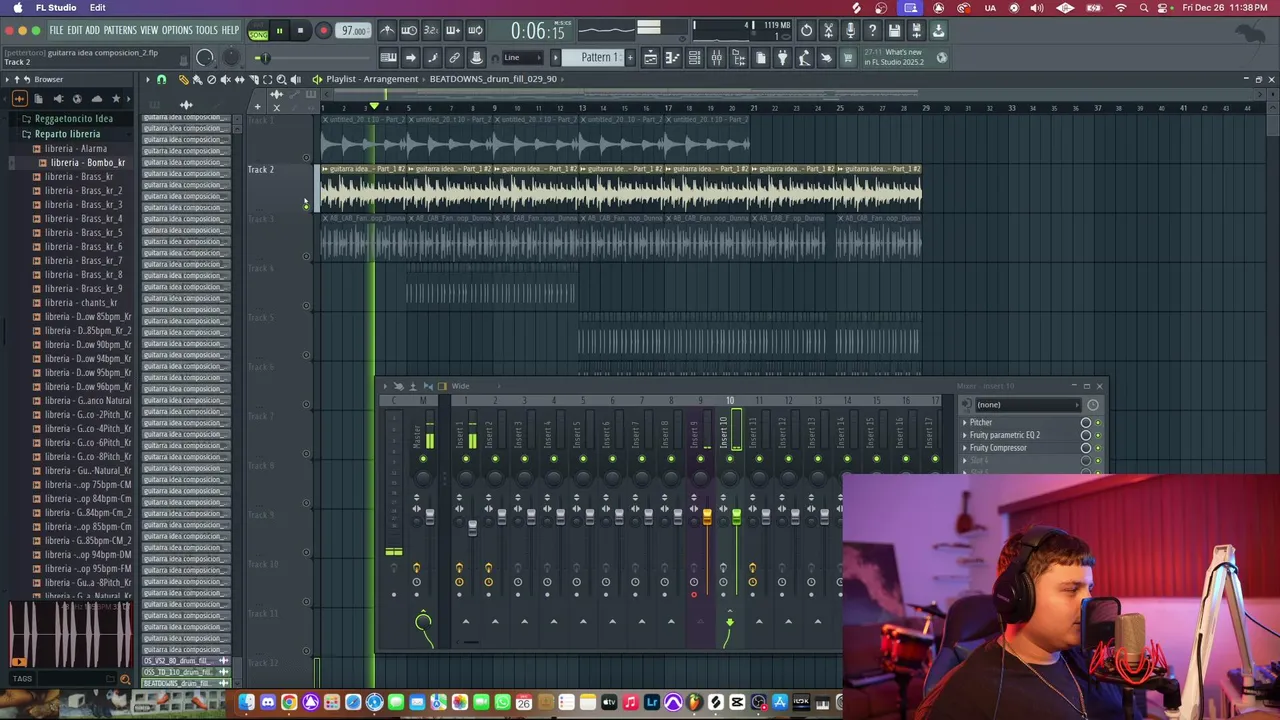
Task: Toggle Master track enable LED in mixer
Action: (423, 459)
